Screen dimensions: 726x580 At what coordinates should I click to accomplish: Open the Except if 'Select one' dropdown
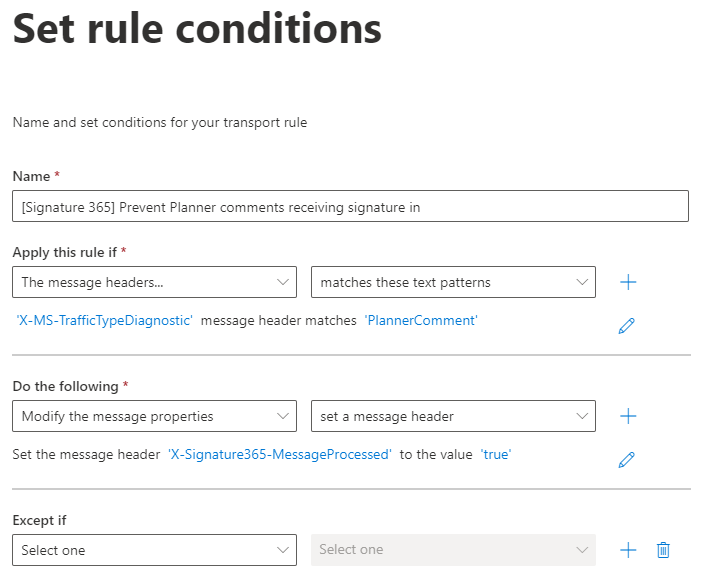[x=154, y=550]
